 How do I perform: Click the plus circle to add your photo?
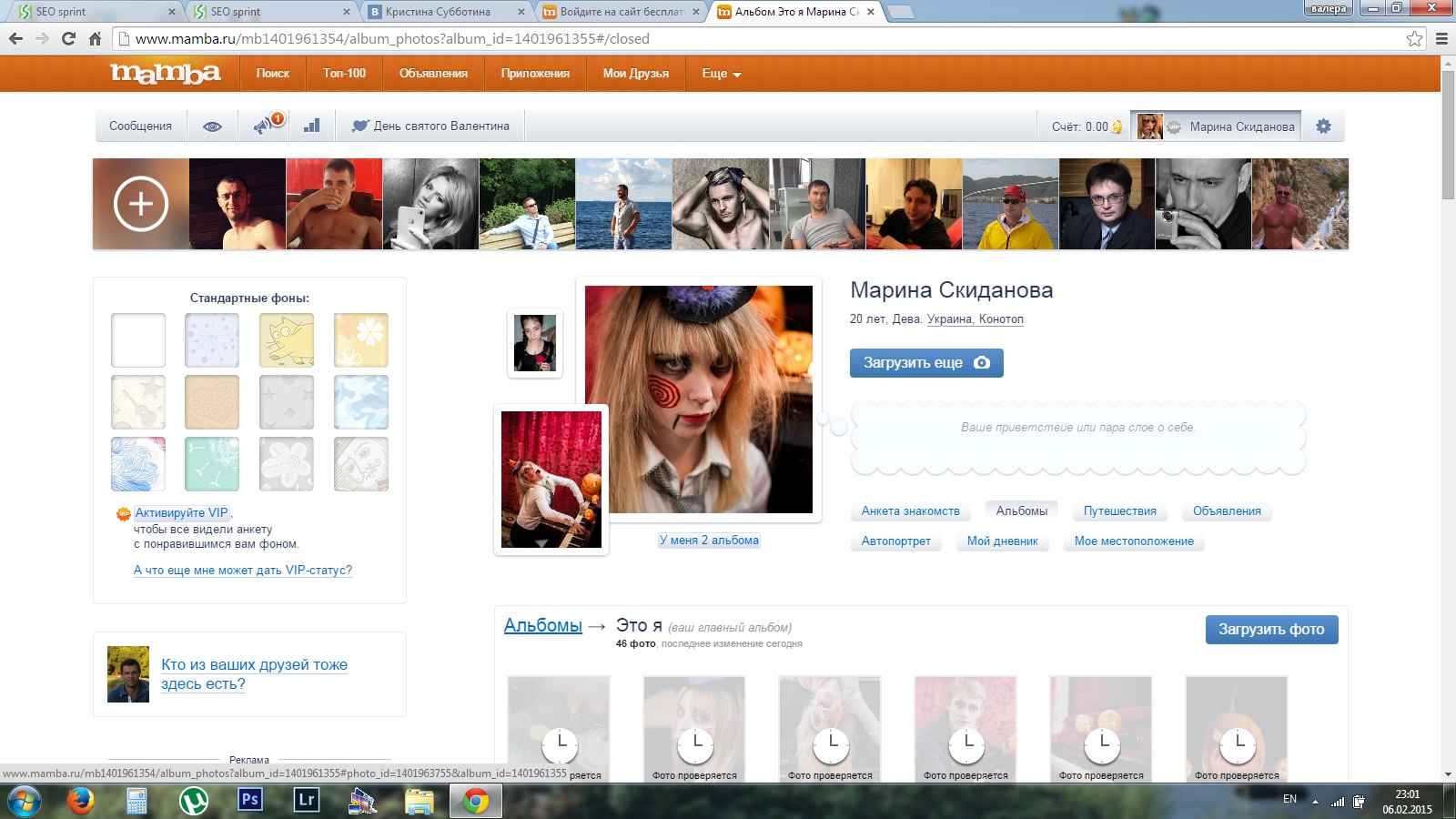pos(141,204)
